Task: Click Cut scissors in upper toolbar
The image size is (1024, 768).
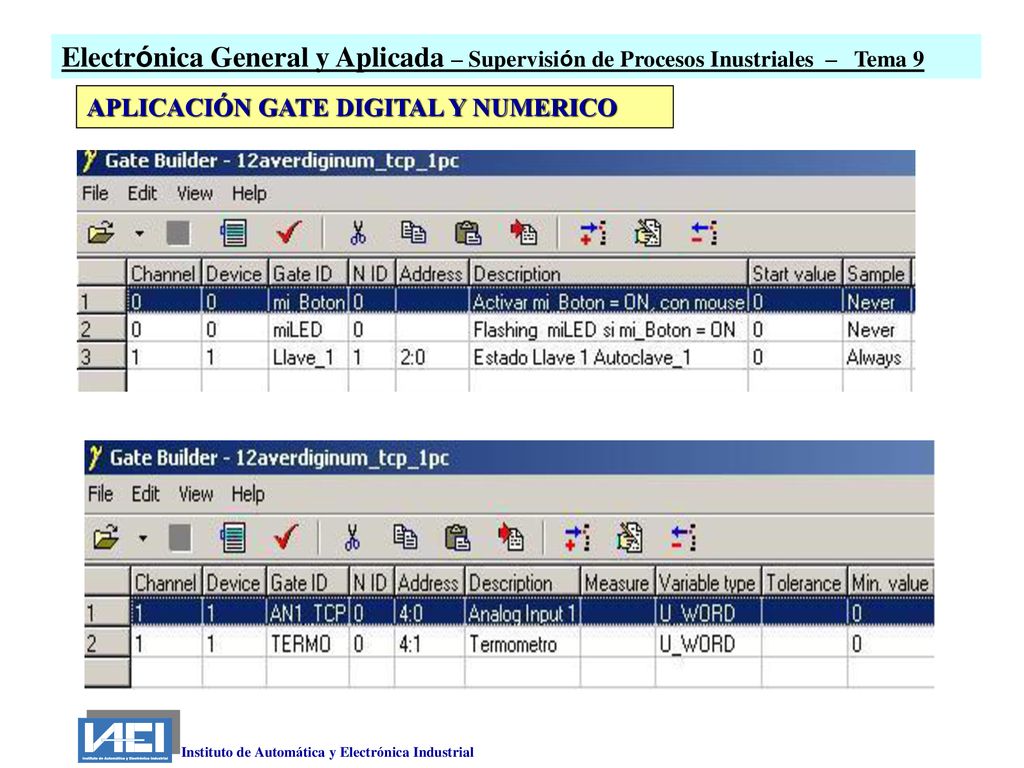Action: pos(358,232)
